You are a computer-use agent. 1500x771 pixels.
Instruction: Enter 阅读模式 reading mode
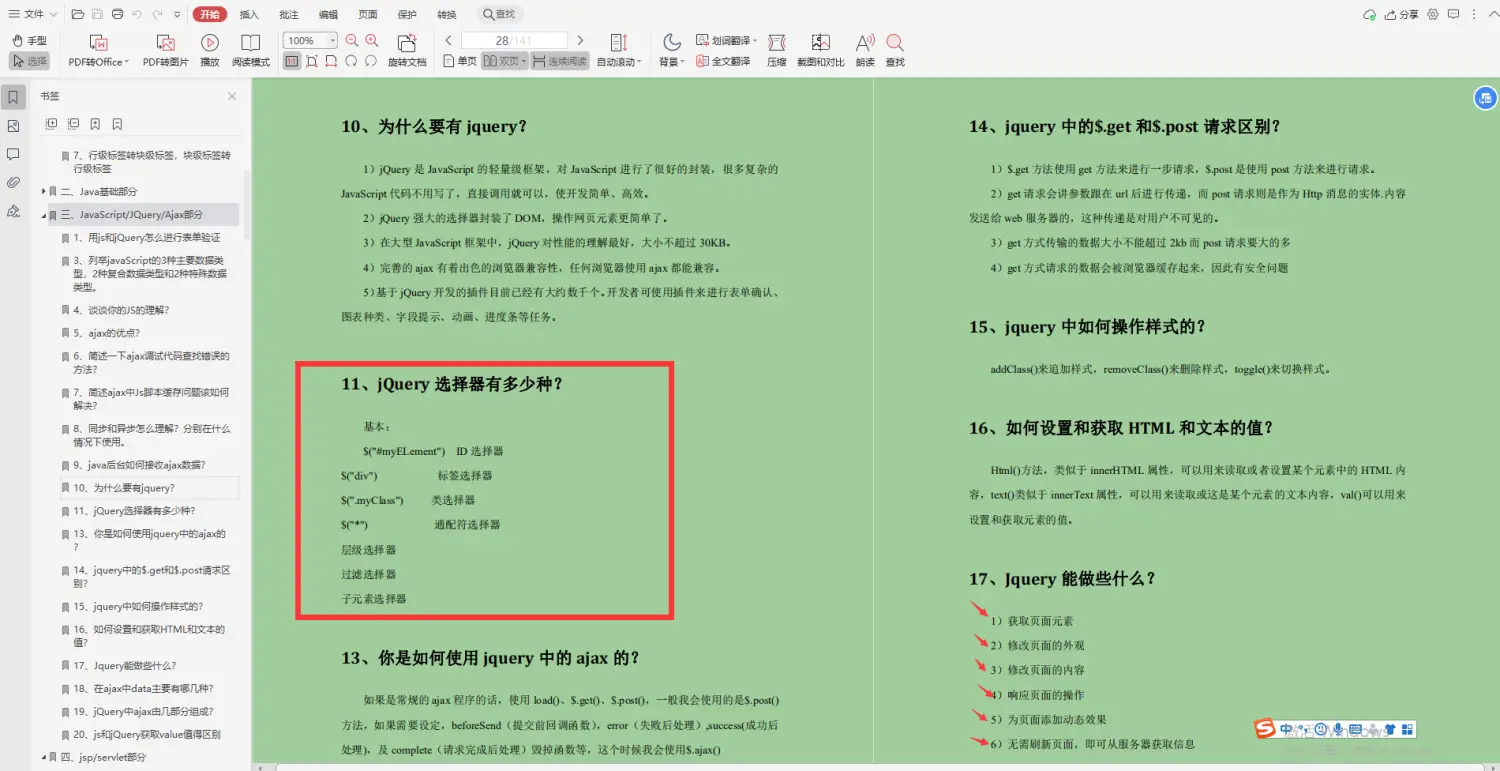(x=251, y=50)
